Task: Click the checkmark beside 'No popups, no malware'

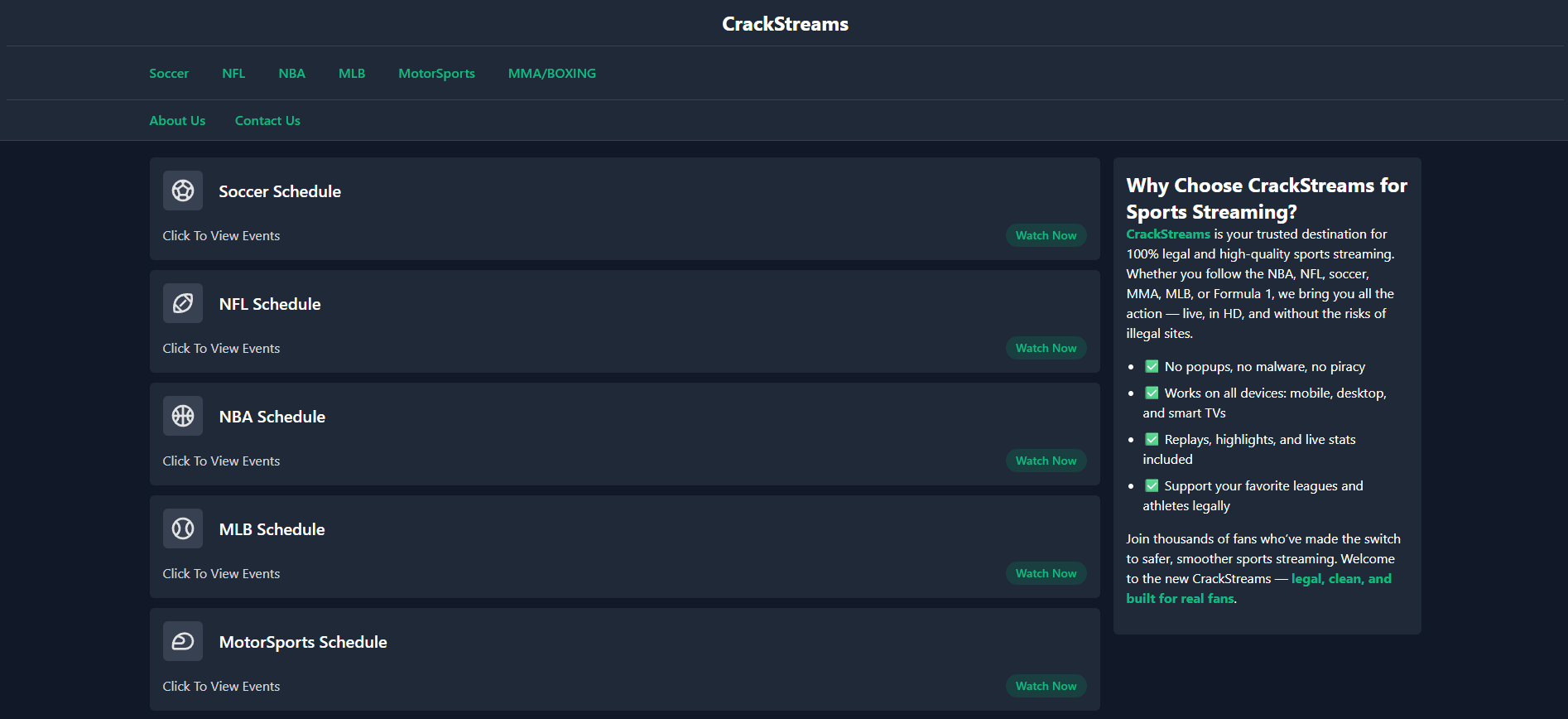Action: tap(1151, 365)
